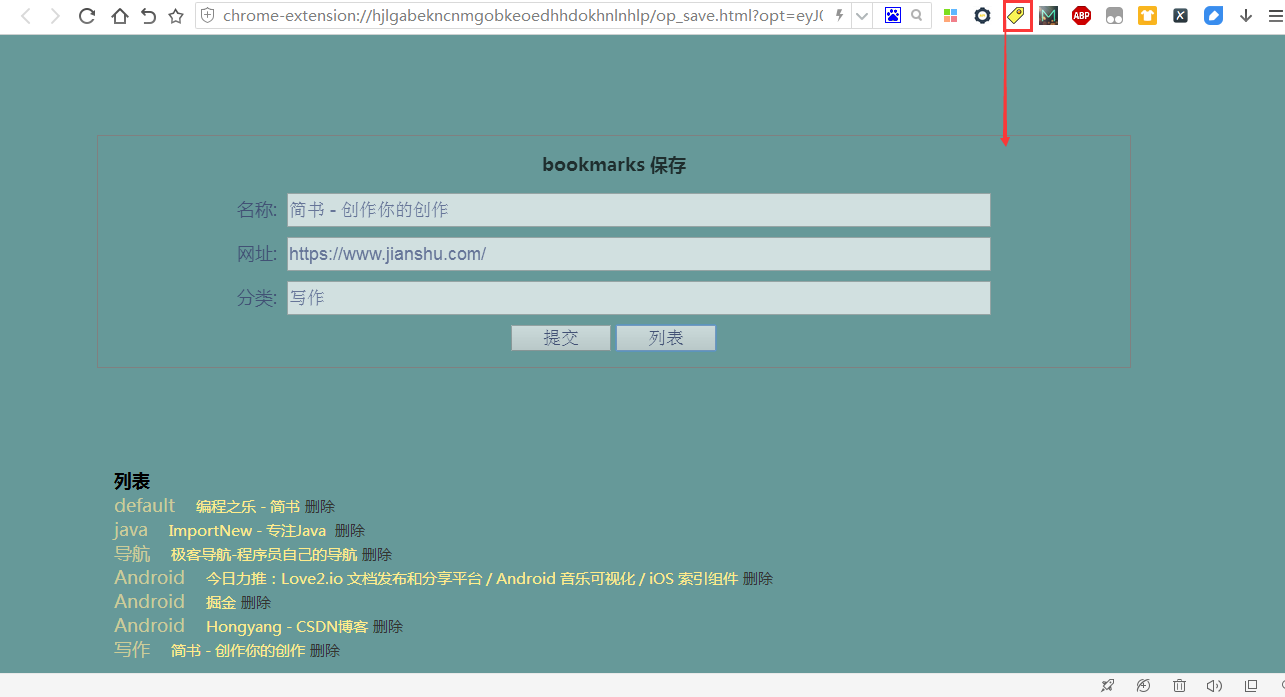Focus the 名称 input field

coord(639,210)
